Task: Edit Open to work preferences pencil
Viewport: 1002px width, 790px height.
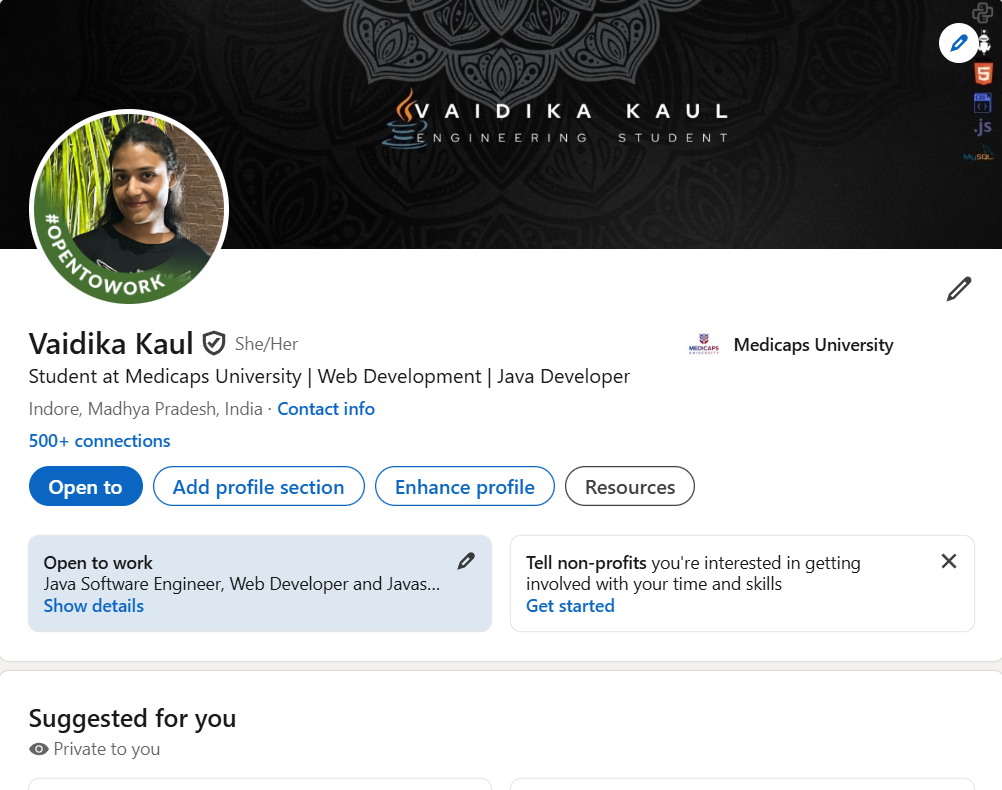Action: tap(466, 561)
